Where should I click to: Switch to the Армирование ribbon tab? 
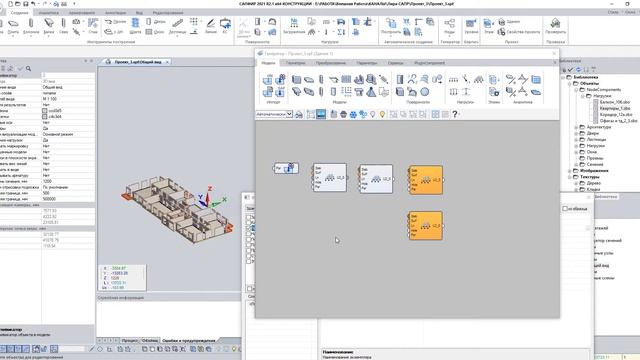click(x=82, y=13)
